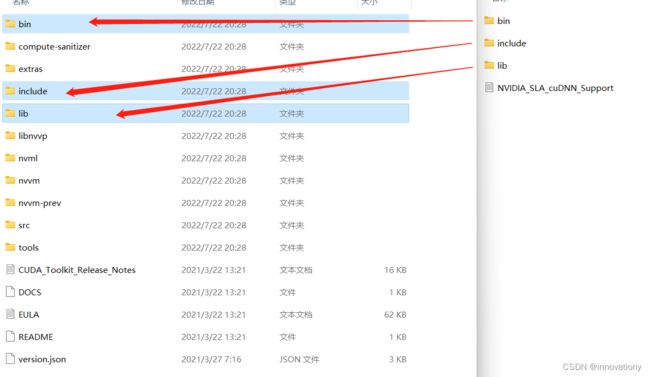Click the CUDA_Toolkit_Release_Notes document icon

click(x=10, y=270)
